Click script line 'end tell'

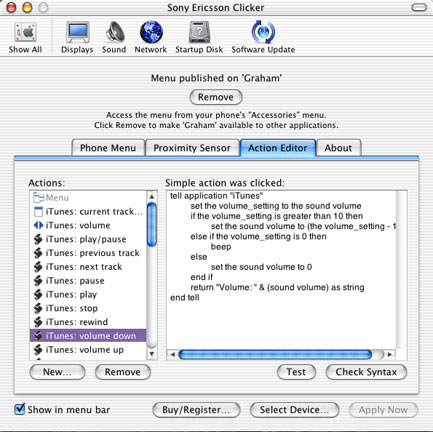(185, 297)
